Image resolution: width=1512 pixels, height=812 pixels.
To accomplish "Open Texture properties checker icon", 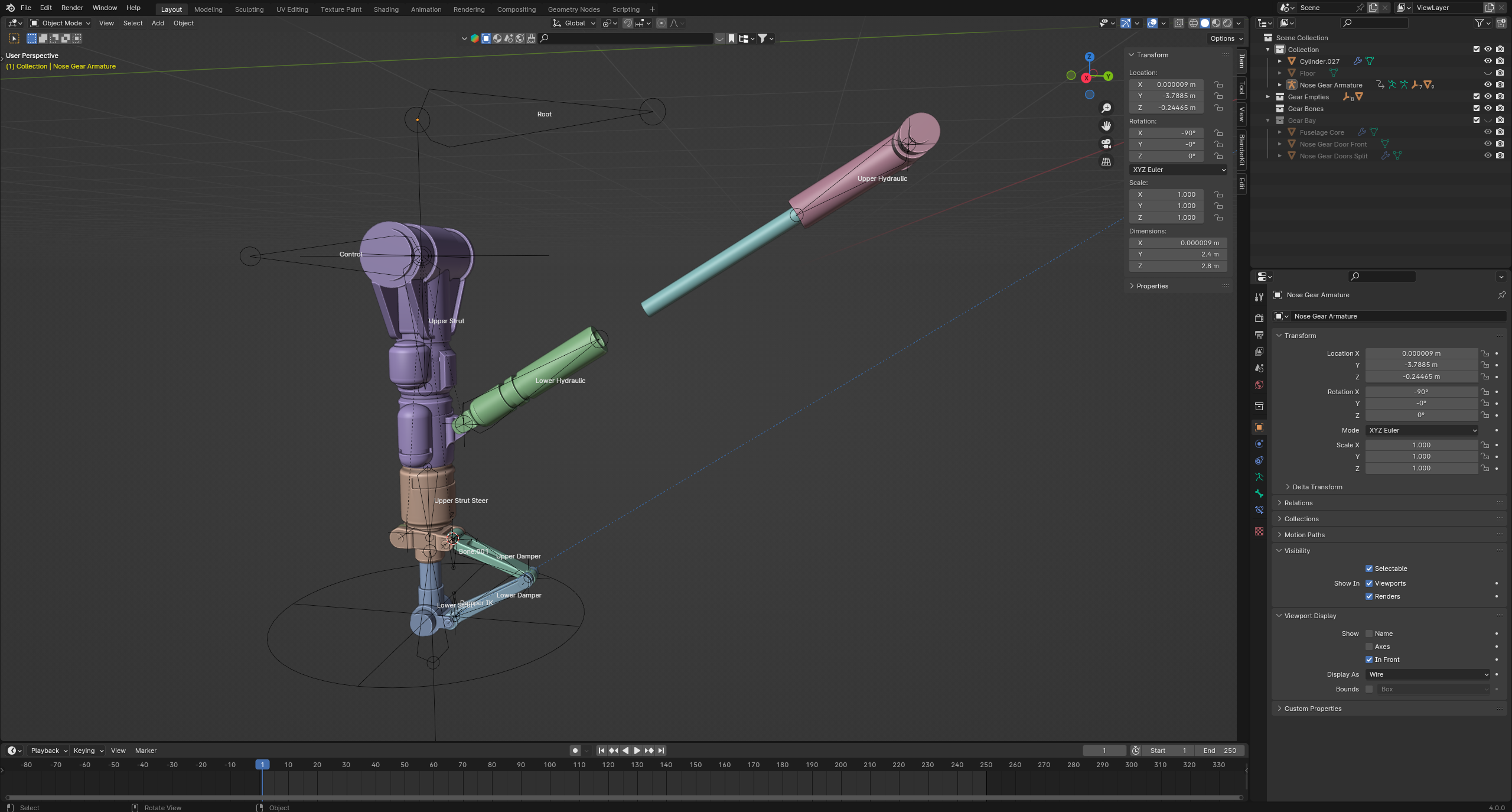I will pos(1259,531).
